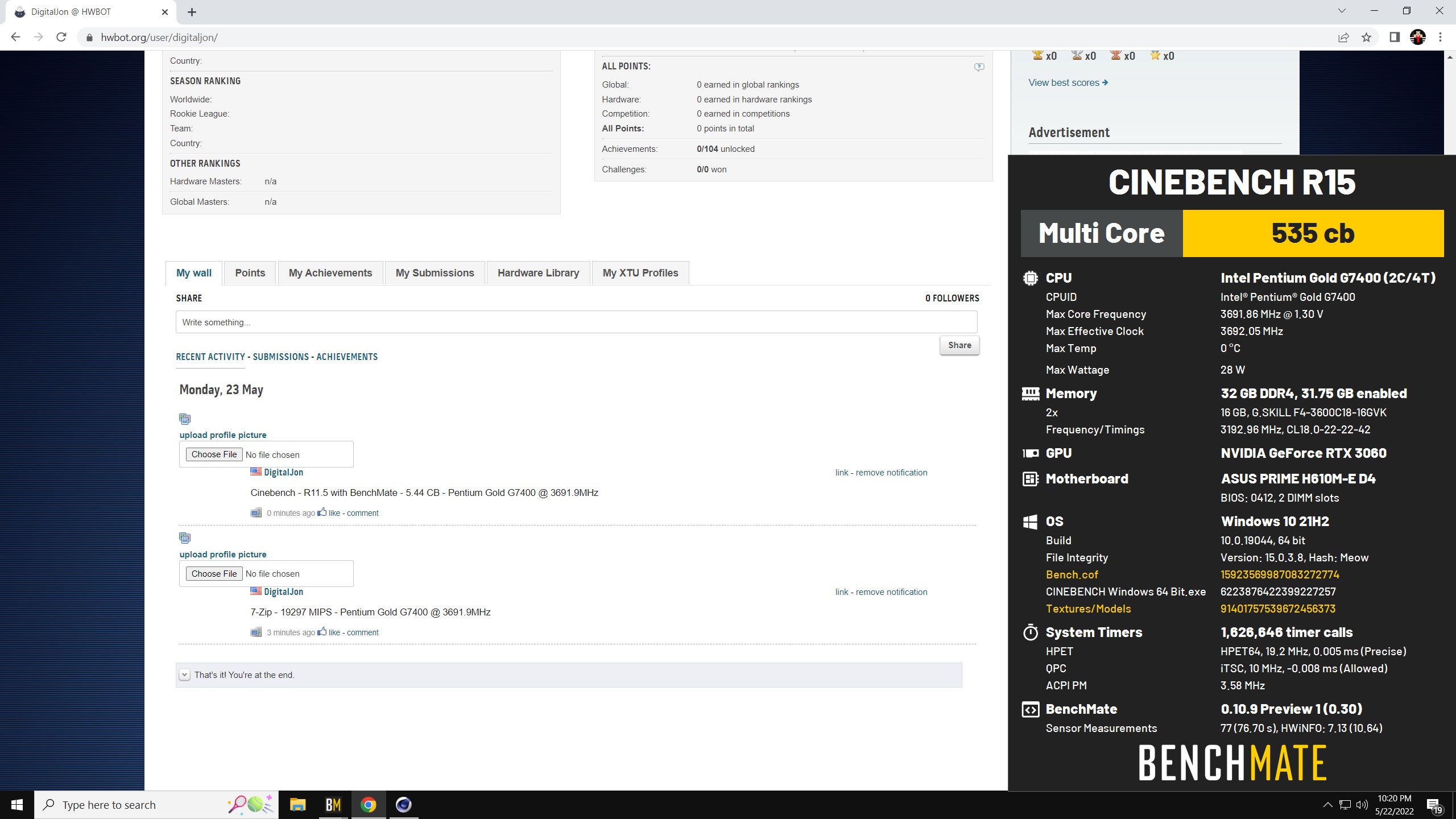Switch to Hardware Library tab

[x=538, y=273]
